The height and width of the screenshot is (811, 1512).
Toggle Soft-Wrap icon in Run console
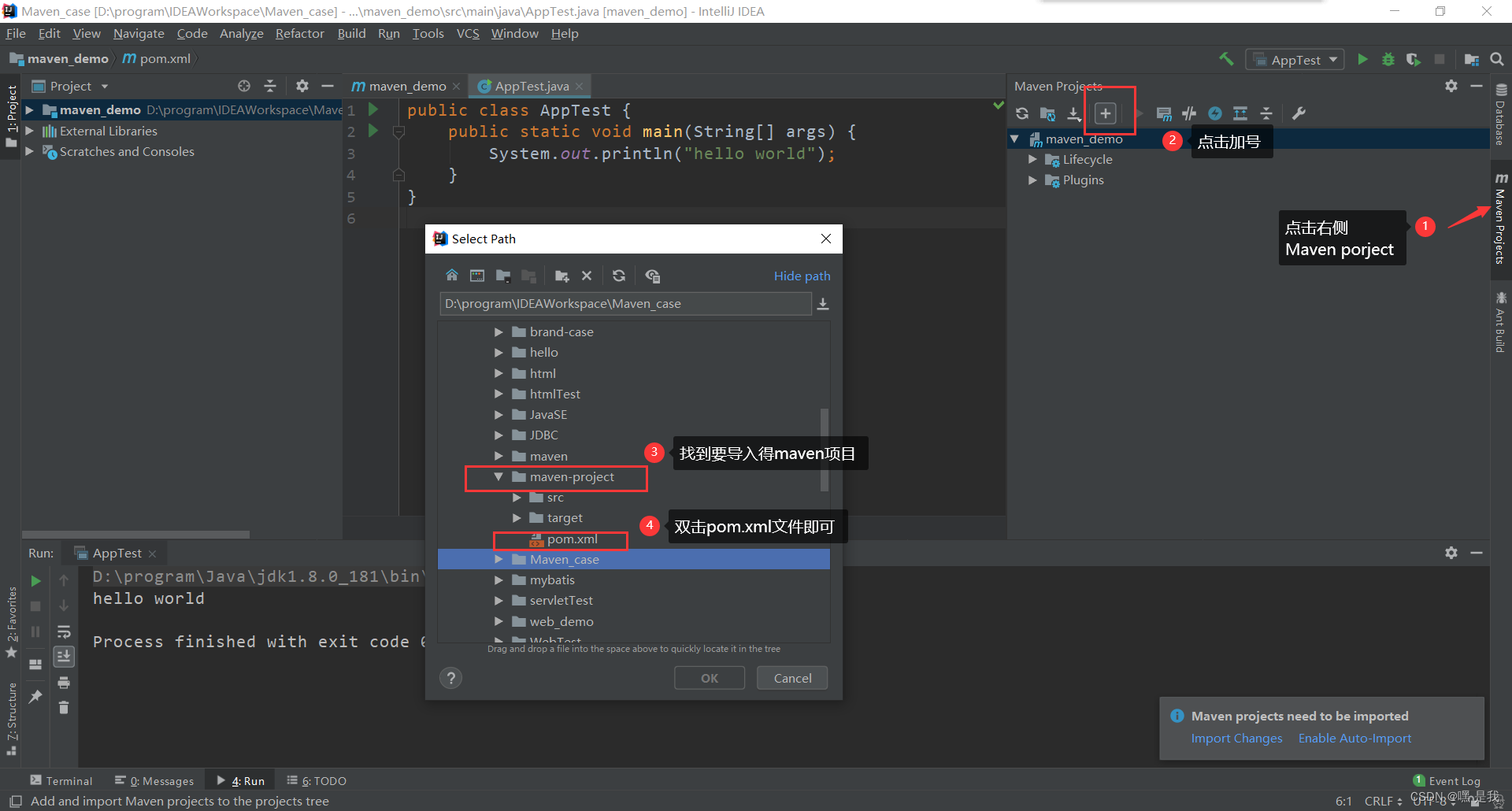pyautogui.click(x=64, y=631)
